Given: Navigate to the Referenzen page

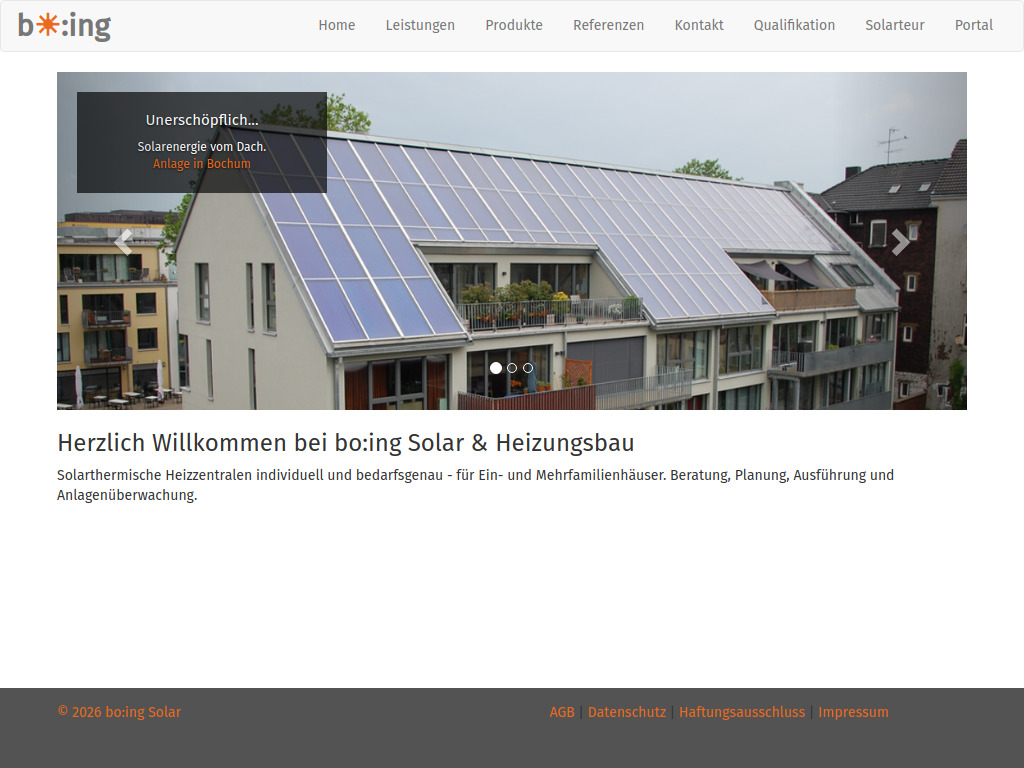Looking at the screenshot, I should 608,25.
